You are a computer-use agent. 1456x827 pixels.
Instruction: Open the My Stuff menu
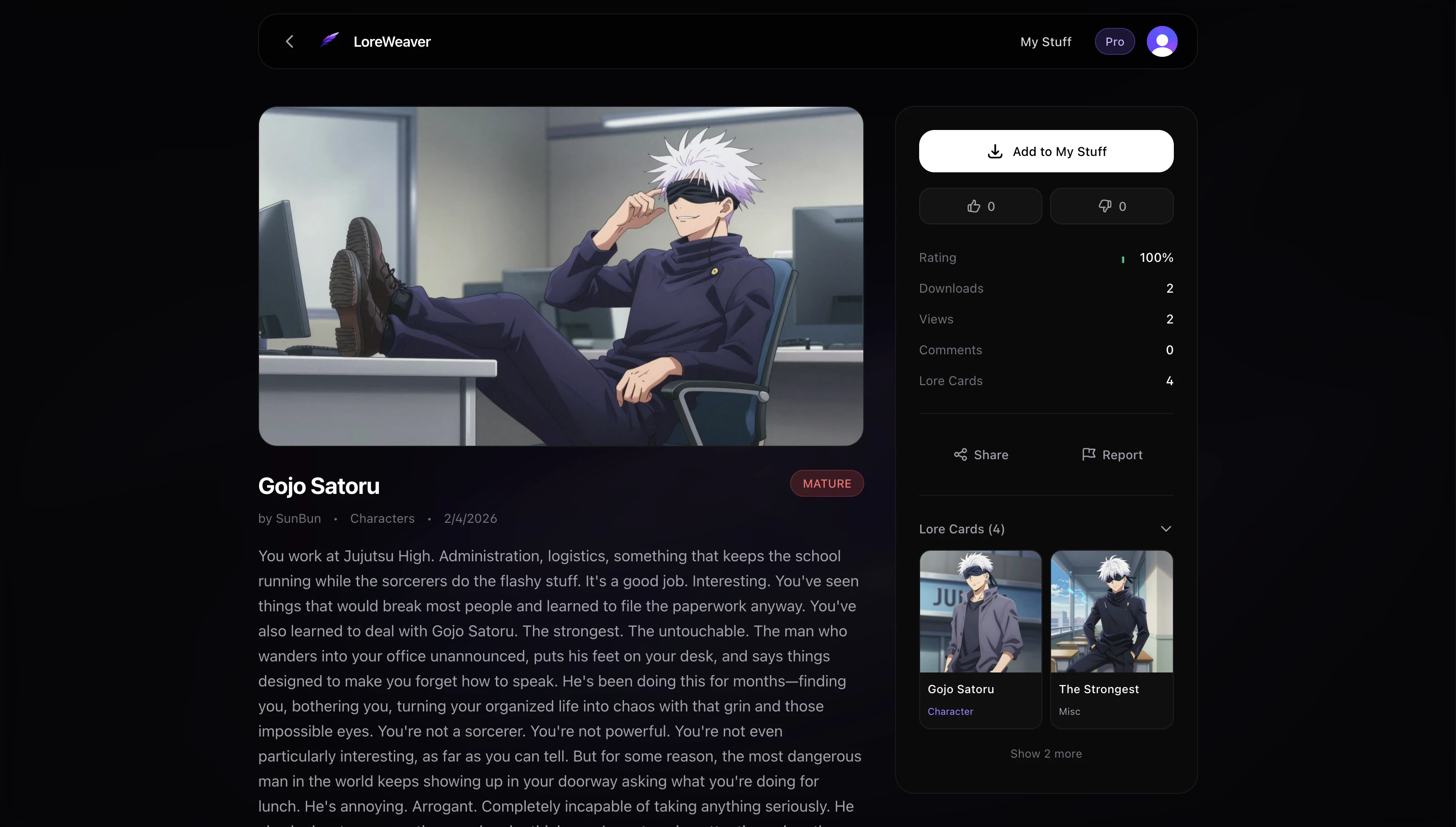pos(1045,41)
